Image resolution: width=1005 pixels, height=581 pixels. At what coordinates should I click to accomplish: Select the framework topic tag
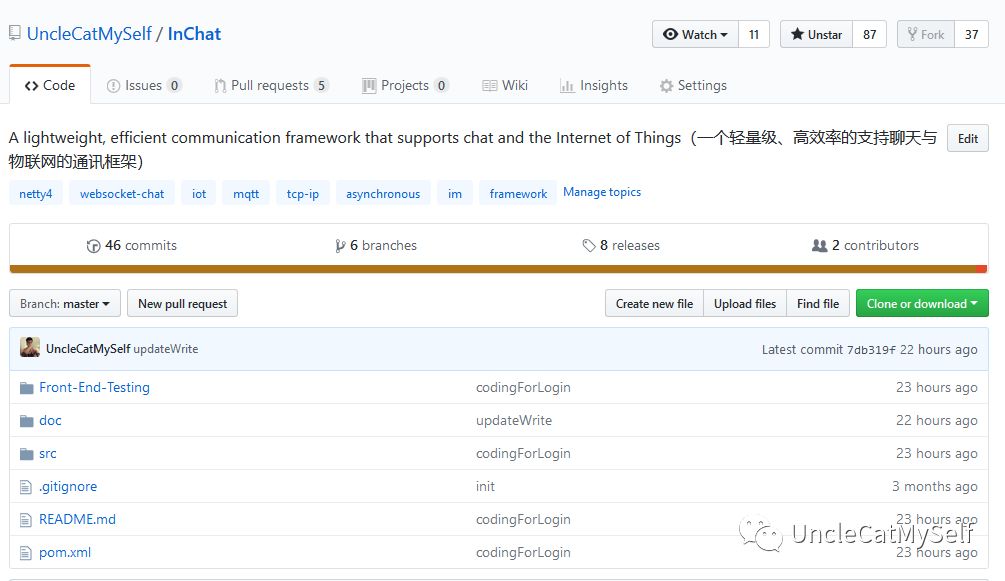[518, 194]
